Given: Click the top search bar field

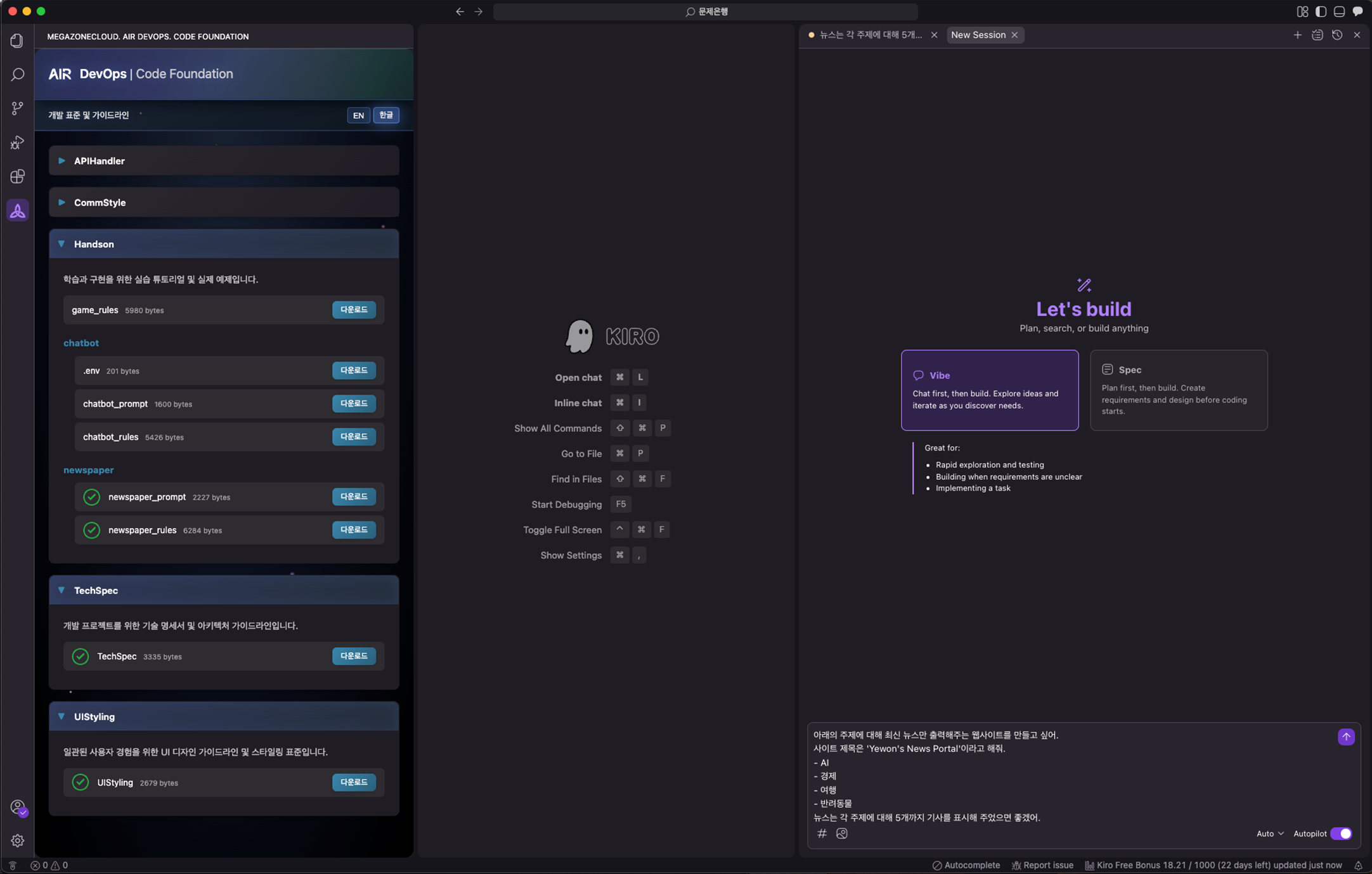Looking at the screenshot, I should click(x=705, y=11).
